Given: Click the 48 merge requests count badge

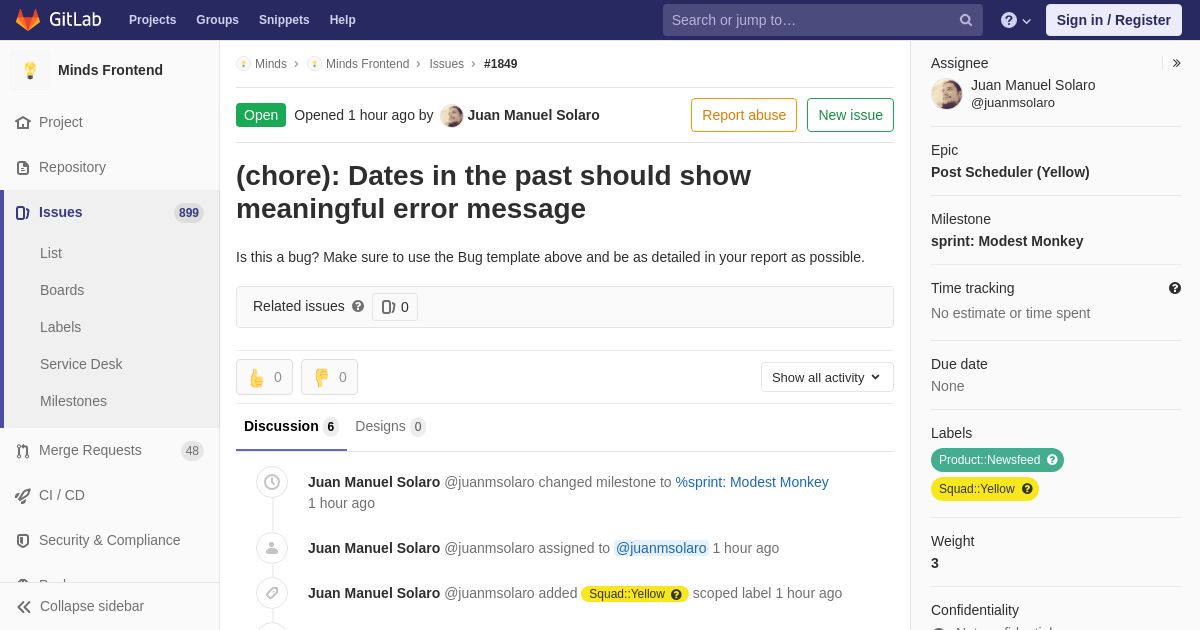Looking at the screenshot, I should click(192, 451).
